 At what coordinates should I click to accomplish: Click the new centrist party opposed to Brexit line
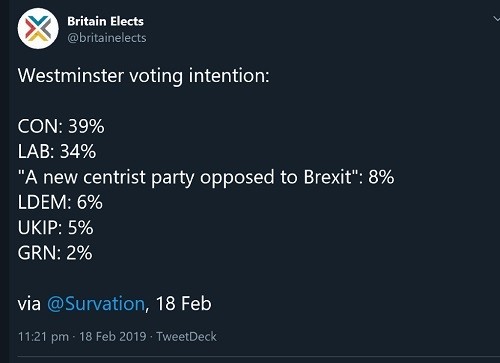pyautogui.click(x=206, y=177)
